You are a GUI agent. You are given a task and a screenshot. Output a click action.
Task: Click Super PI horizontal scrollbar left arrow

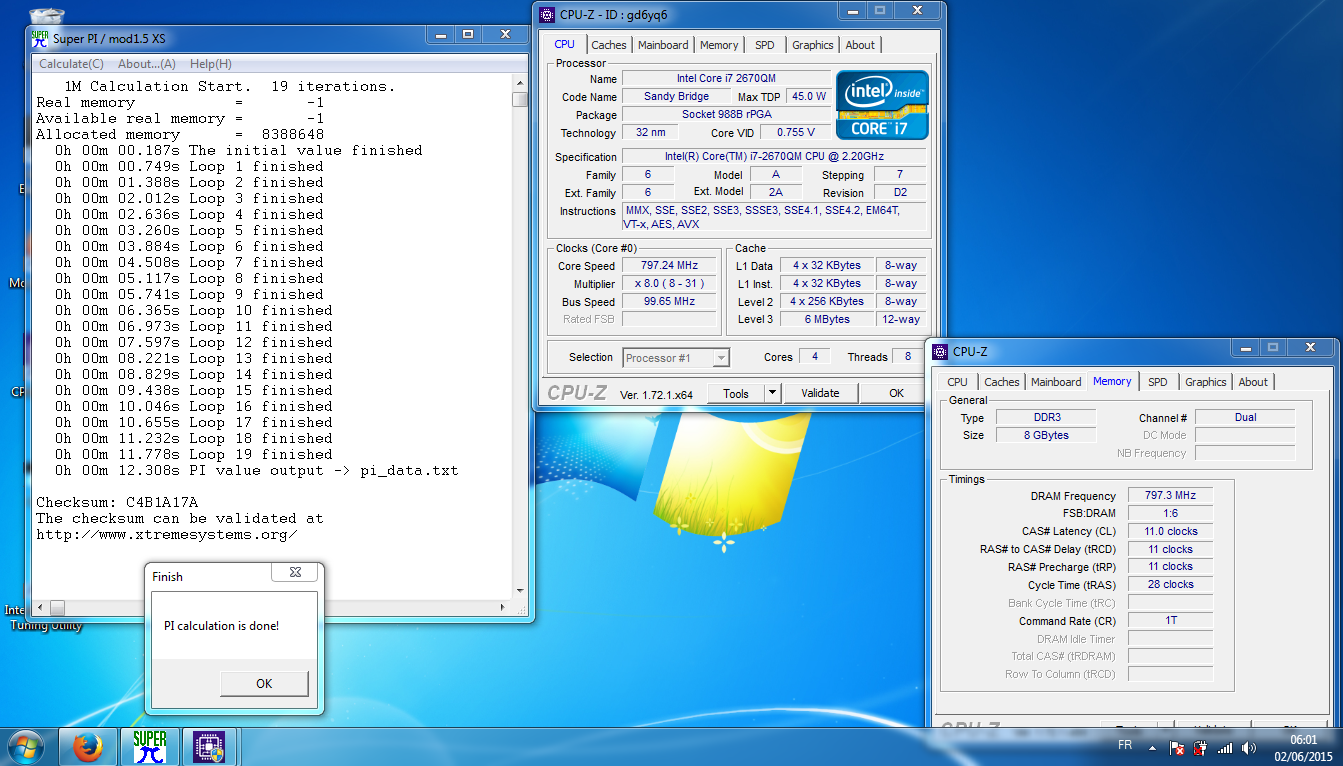coord(42,607)
